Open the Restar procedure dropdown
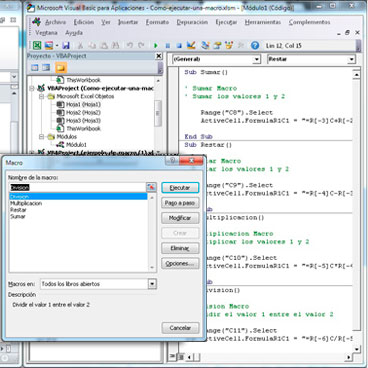368x368 pixels. [x=351, y=59]
